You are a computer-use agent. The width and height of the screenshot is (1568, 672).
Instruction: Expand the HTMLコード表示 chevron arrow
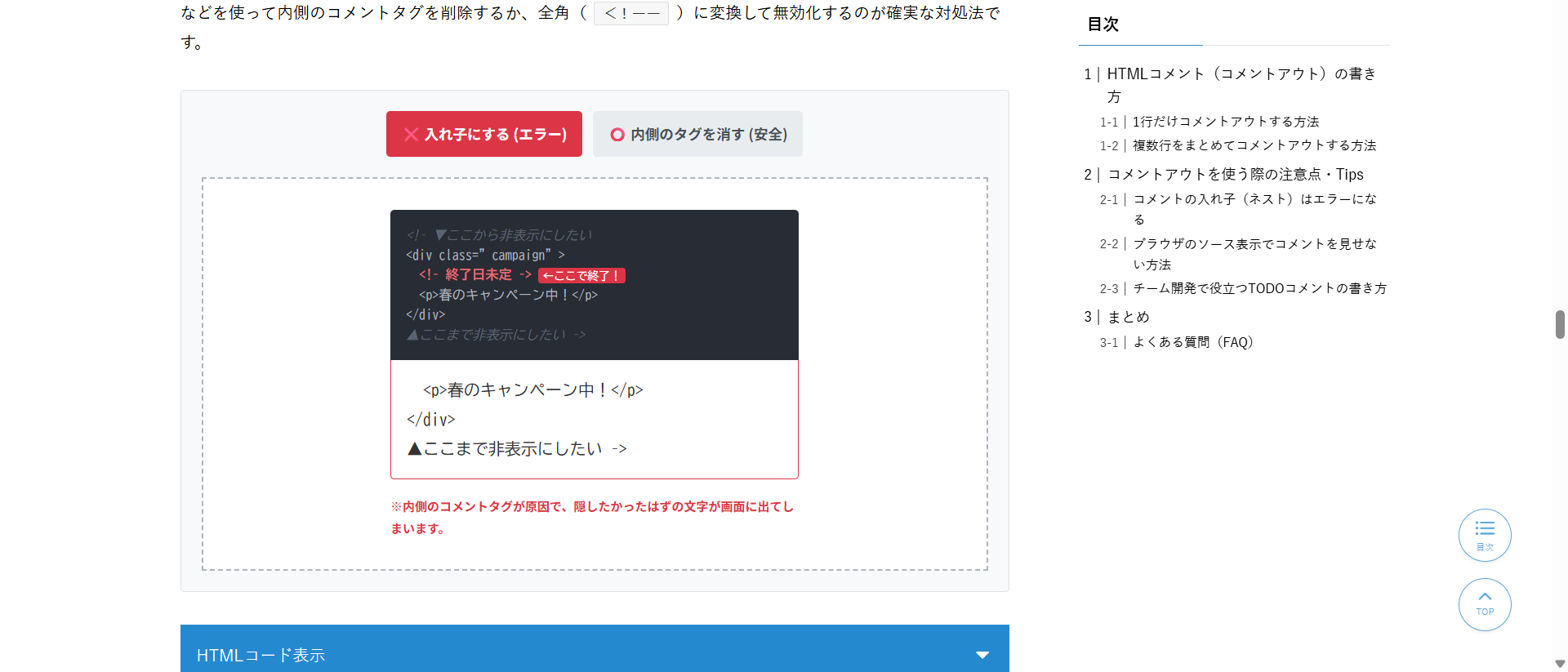[x=982, y=655]
